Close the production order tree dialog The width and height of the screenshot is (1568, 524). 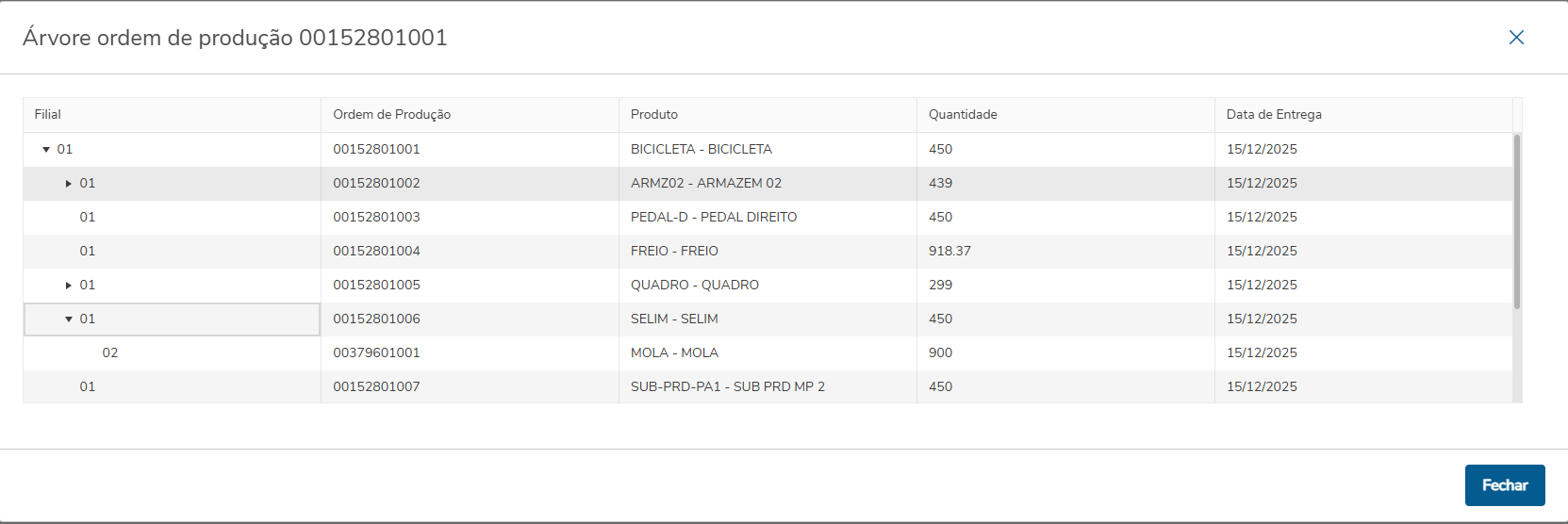pyautogui.click(x=1516, y=38)
